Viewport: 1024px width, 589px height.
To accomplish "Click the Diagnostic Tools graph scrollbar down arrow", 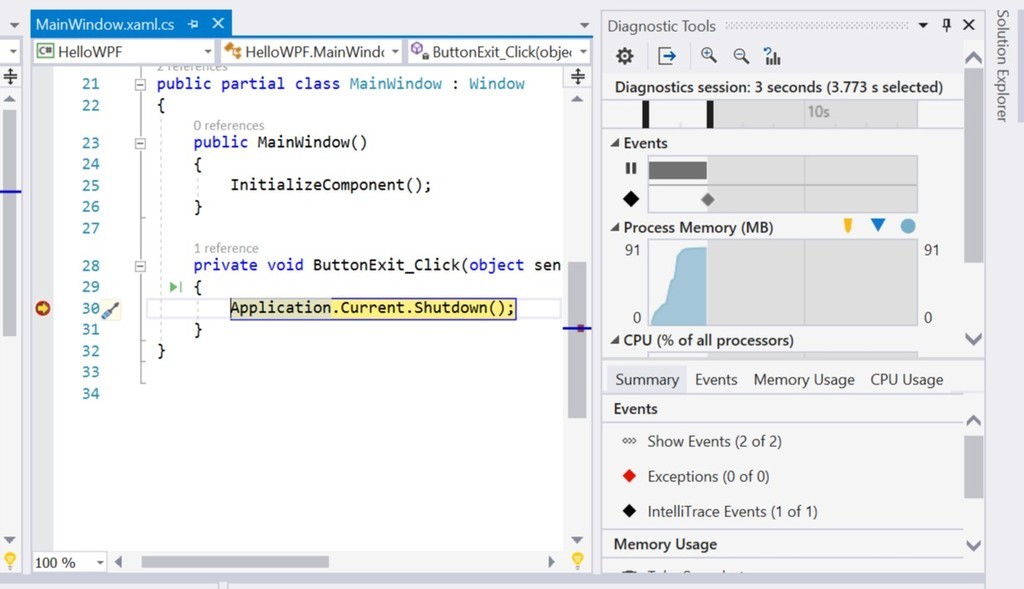I will [973, 340].
